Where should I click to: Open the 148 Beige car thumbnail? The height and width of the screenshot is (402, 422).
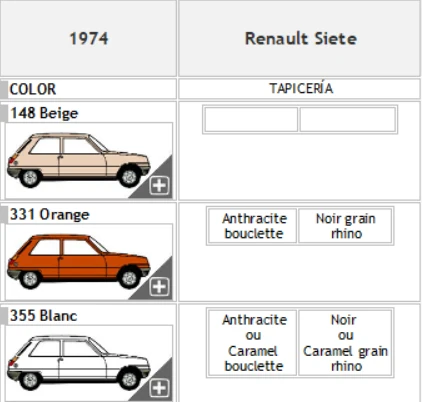pyautogui.click(x=89, y=160)
